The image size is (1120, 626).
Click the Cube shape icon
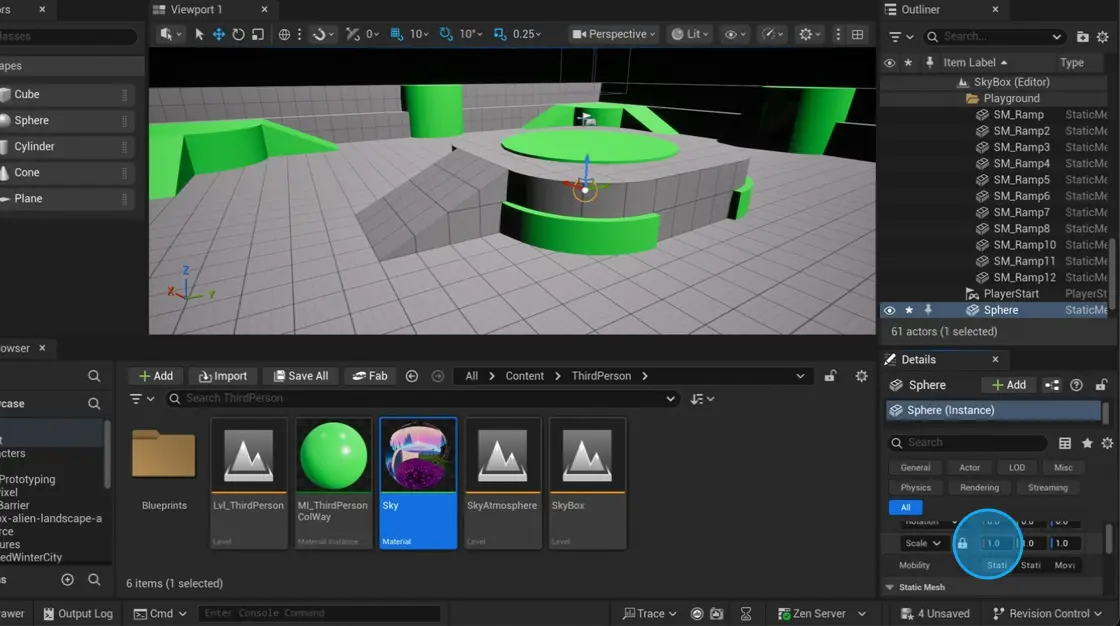pos(7,94)
